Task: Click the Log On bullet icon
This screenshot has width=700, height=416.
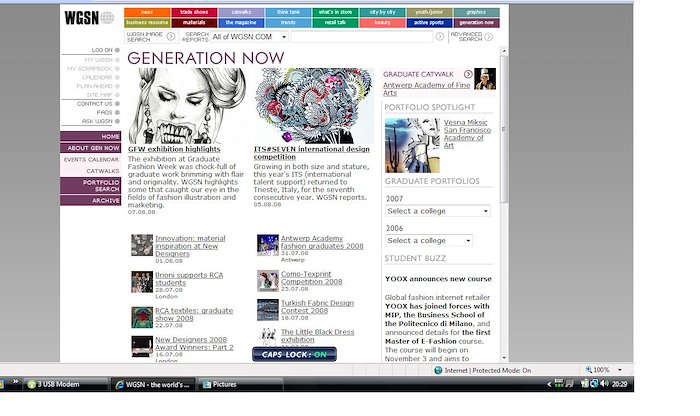Action: [x=117, y=50]
